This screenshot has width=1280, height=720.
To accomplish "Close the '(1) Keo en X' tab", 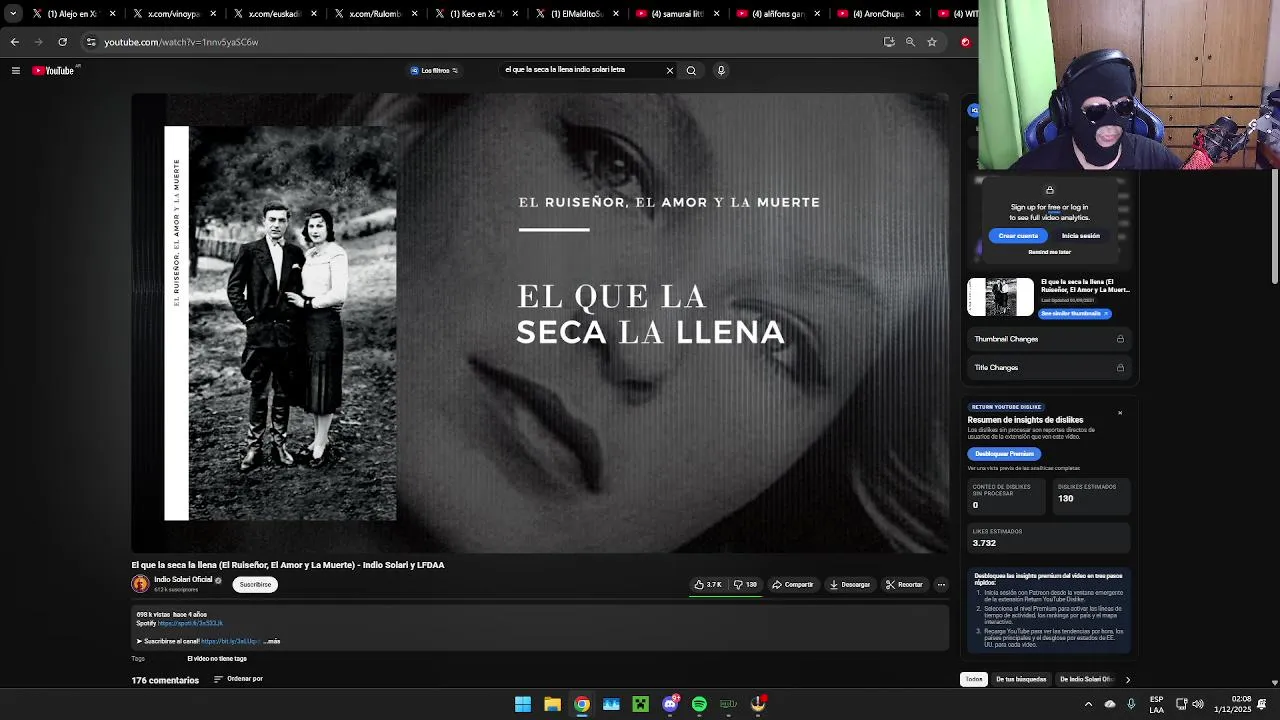I will [515, 14].
